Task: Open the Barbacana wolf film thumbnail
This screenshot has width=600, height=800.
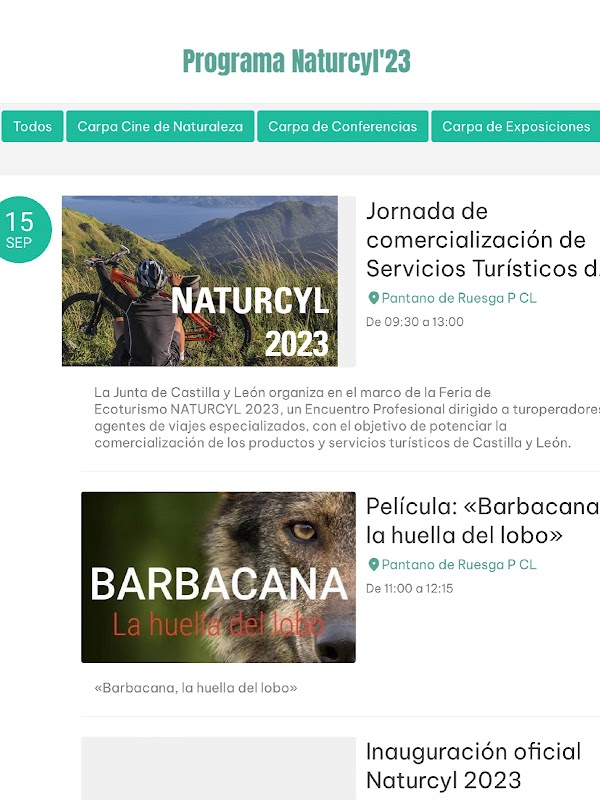Action: pos(218,577)
